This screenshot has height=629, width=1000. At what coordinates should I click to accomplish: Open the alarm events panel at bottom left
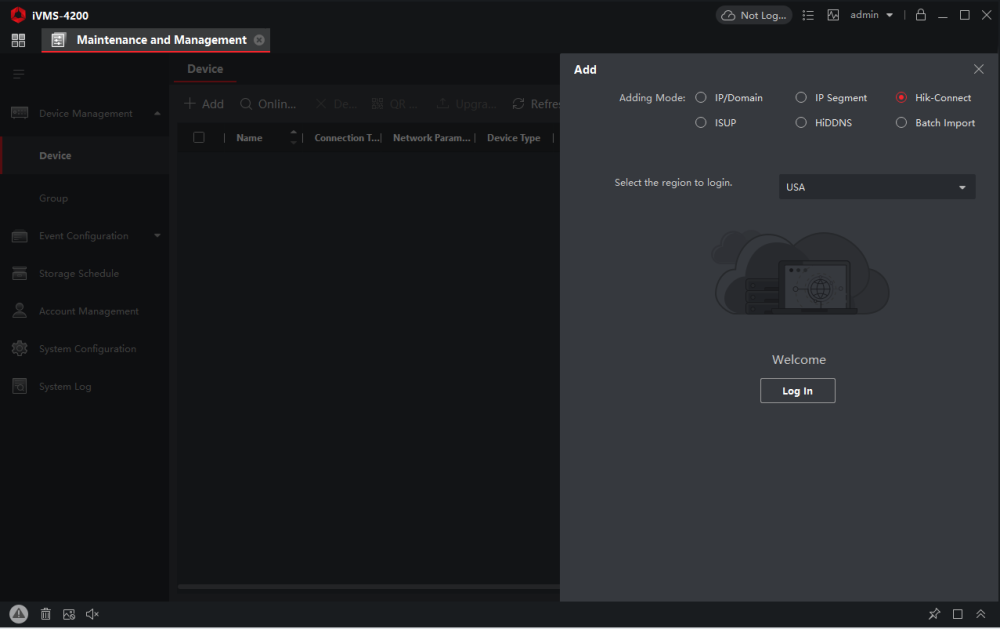(x=18, y=613)
